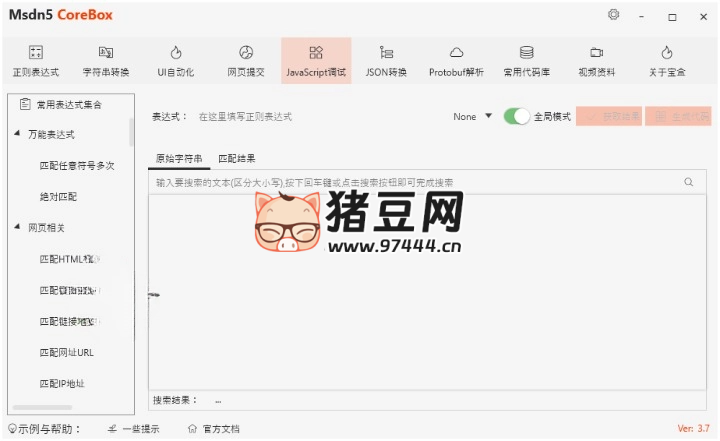Click the 官方文档 home icon

[x=192, y=429]
